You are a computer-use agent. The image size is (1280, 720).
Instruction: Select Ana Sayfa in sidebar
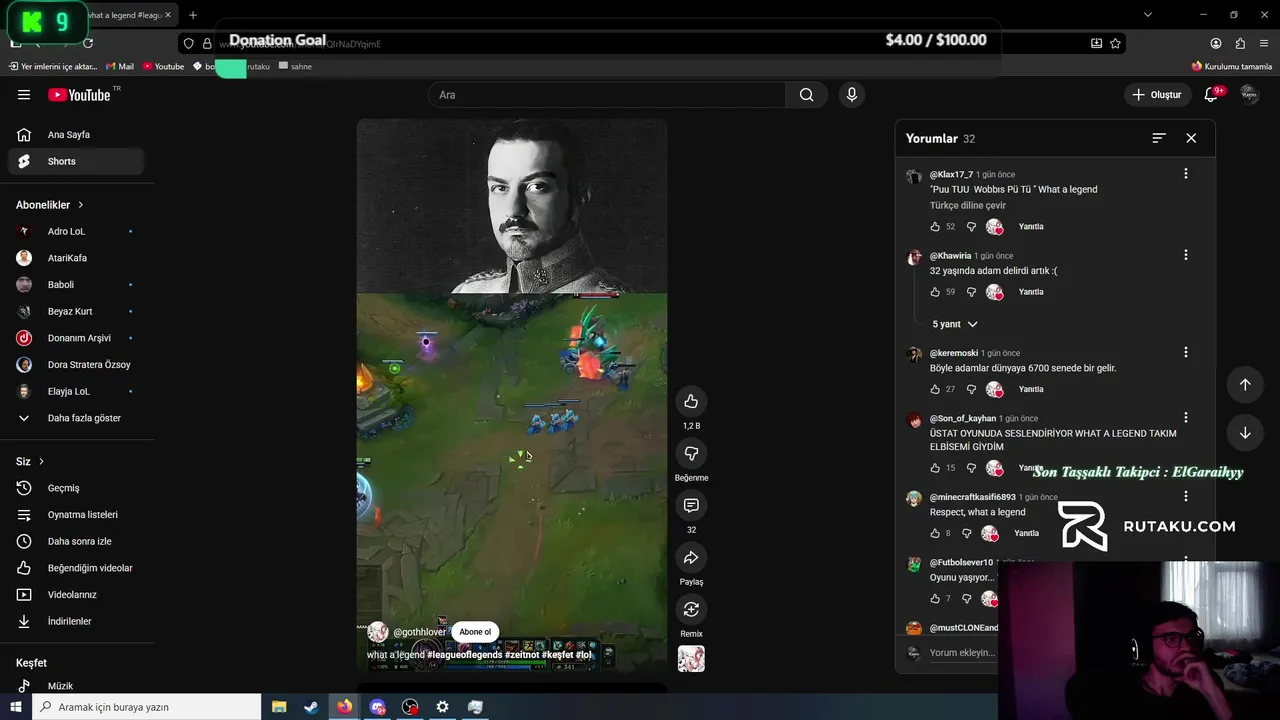click(77, 135)
